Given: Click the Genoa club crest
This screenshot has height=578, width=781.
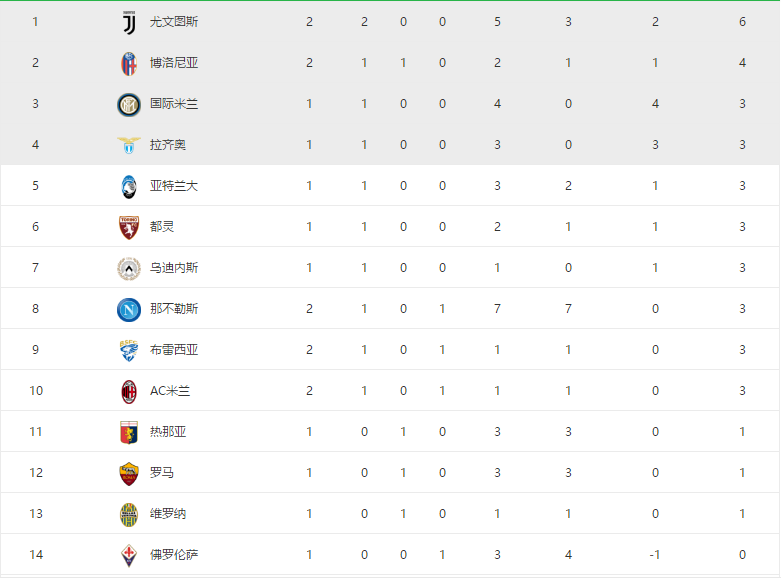Looking at the screenshot, I should 129,433.
